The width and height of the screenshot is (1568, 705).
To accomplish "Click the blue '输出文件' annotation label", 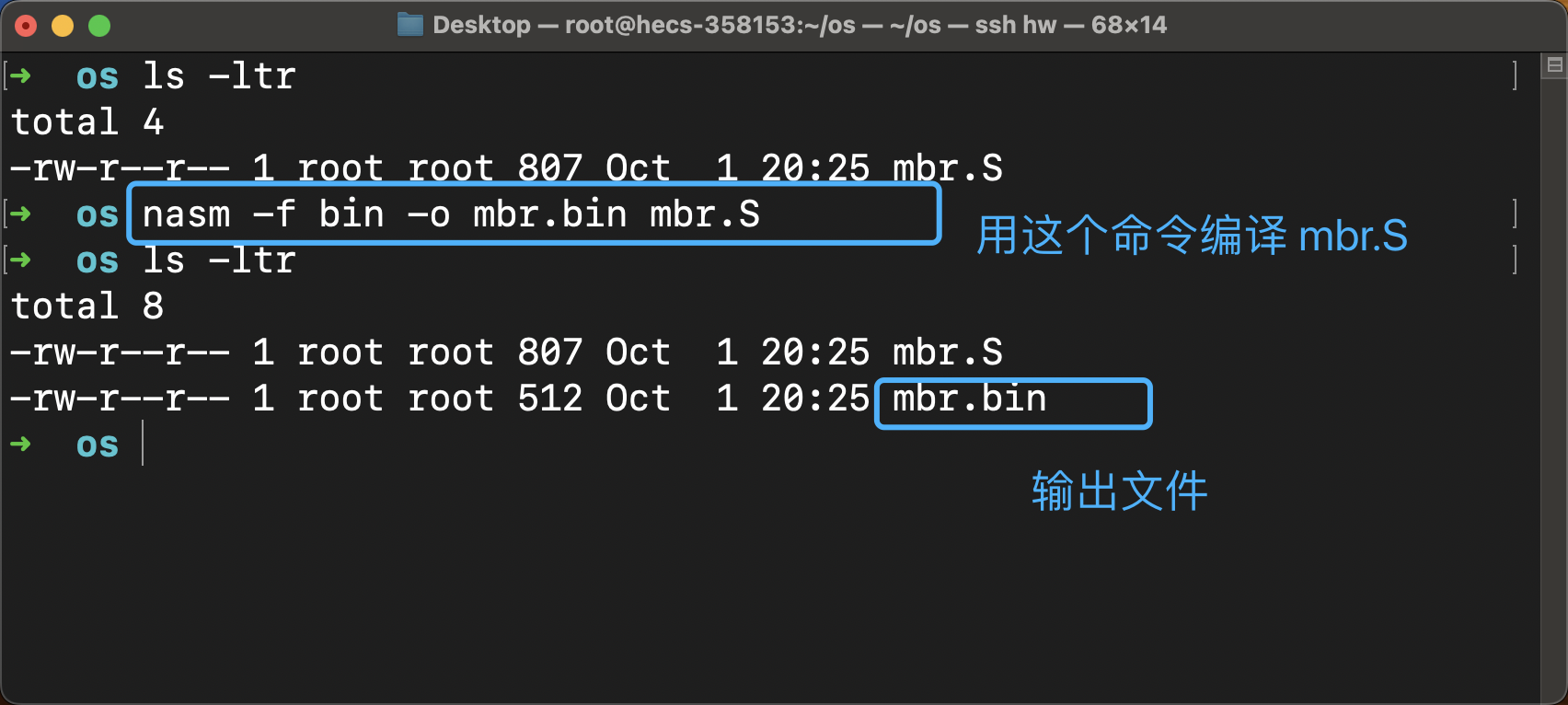I will [1119, 491].
